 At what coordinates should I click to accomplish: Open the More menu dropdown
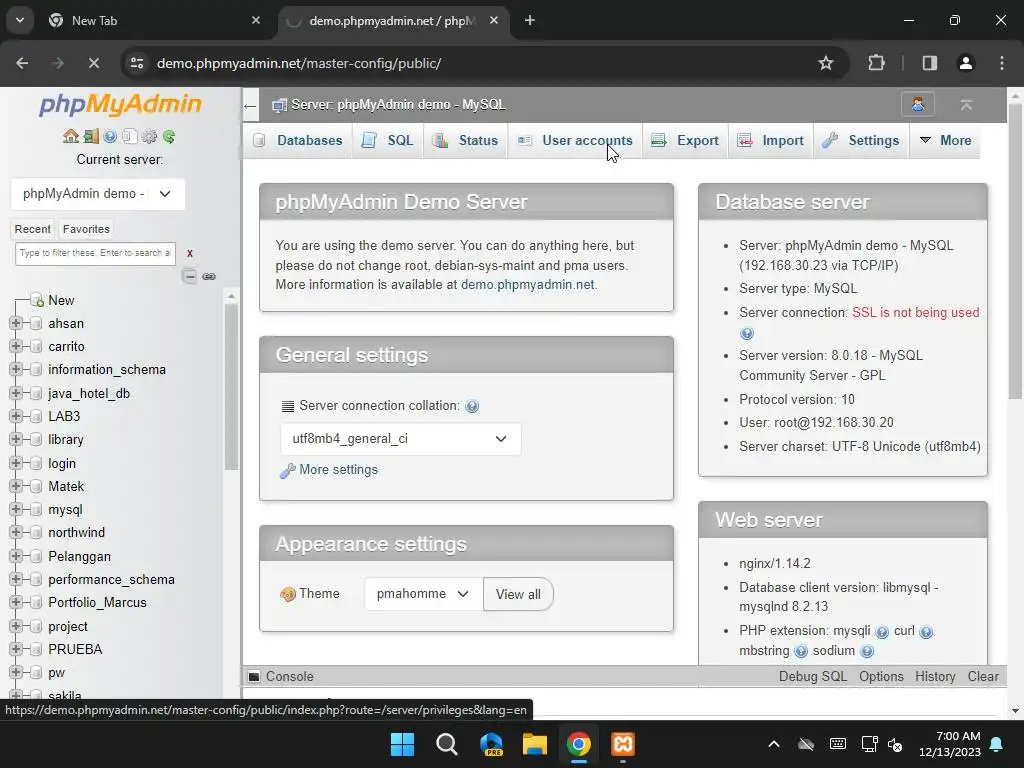[x=945, y=140]
